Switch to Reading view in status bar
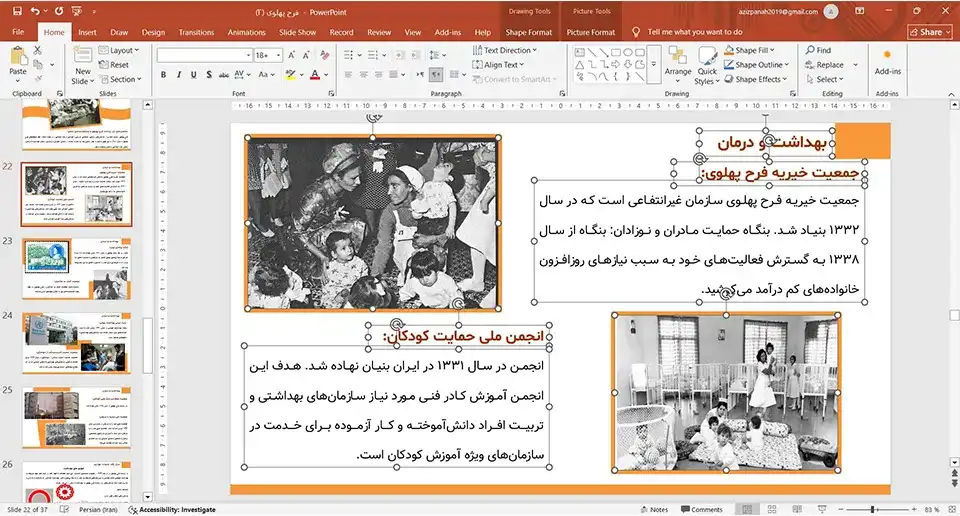This screenshot has width=960, height=516. [797, 509]
